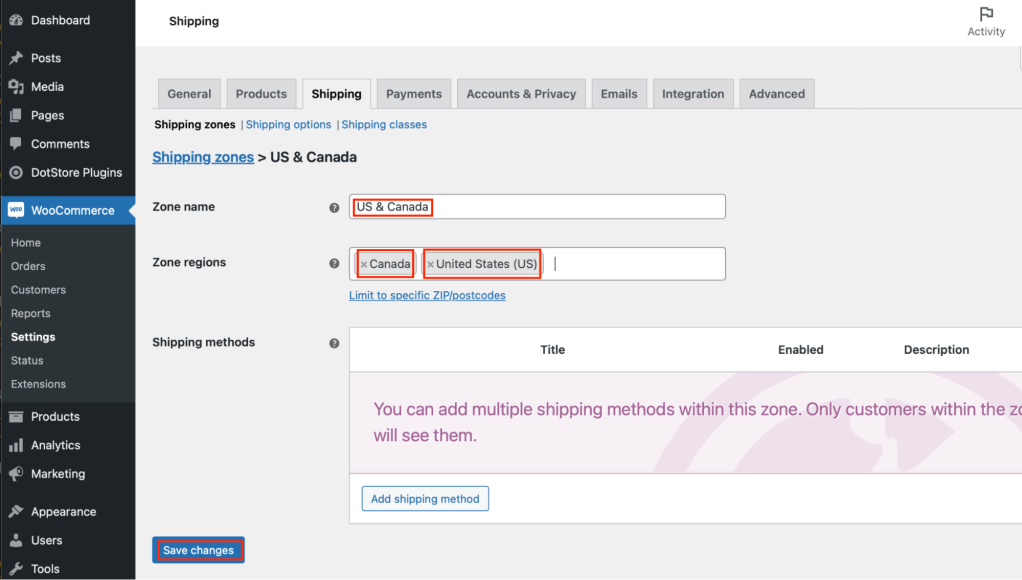Click the Save changes button

[198, 549]
